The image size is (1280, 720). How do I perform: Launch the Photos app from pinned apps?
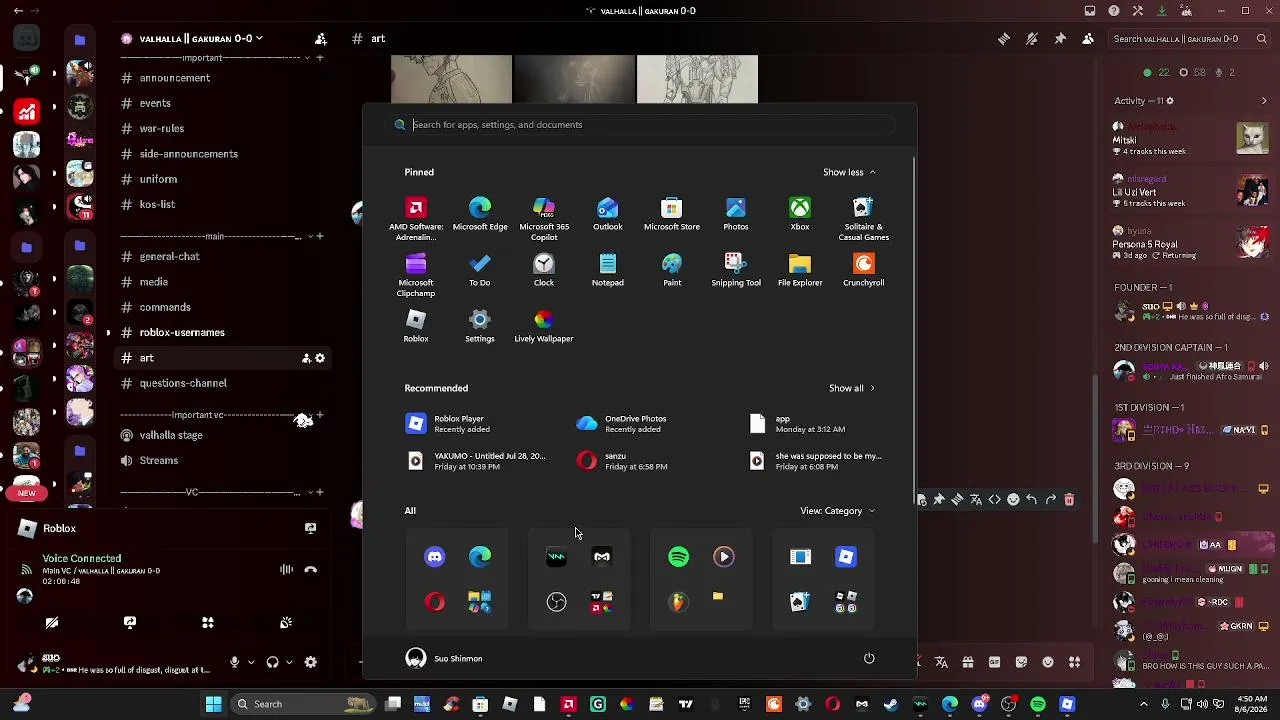736,214
